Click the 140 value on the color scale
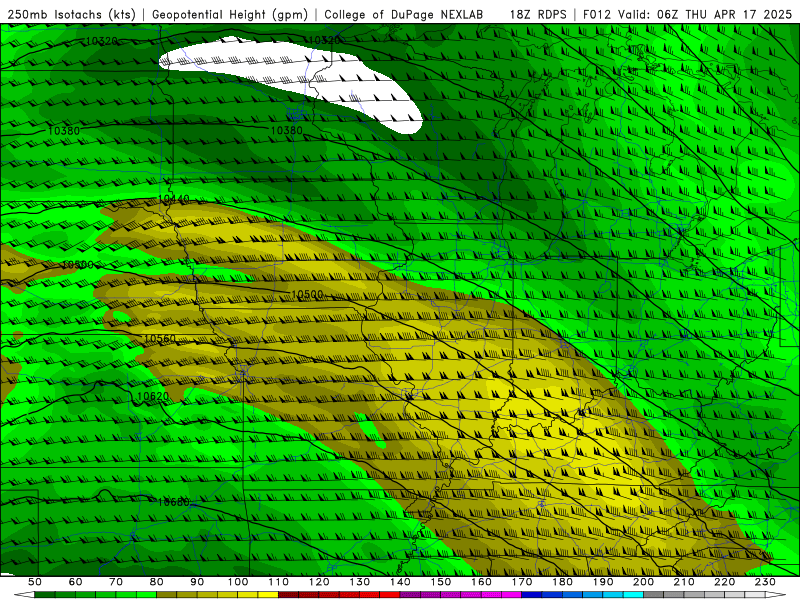This screenshot has height=600, width=800. (x=401, y=582)
